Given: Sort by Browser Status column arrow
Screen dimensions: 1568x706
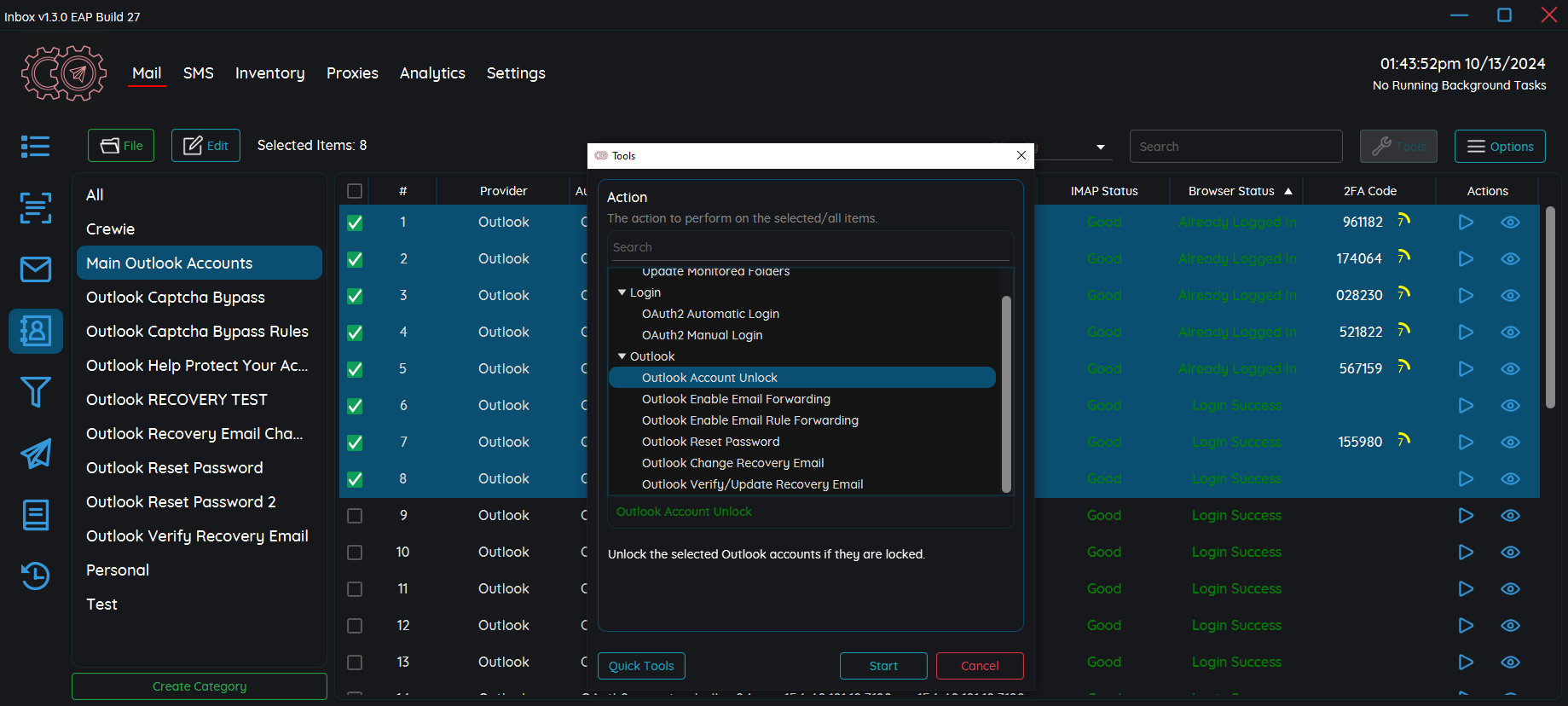Looking at the screenshot, I should pos(1288,191).
